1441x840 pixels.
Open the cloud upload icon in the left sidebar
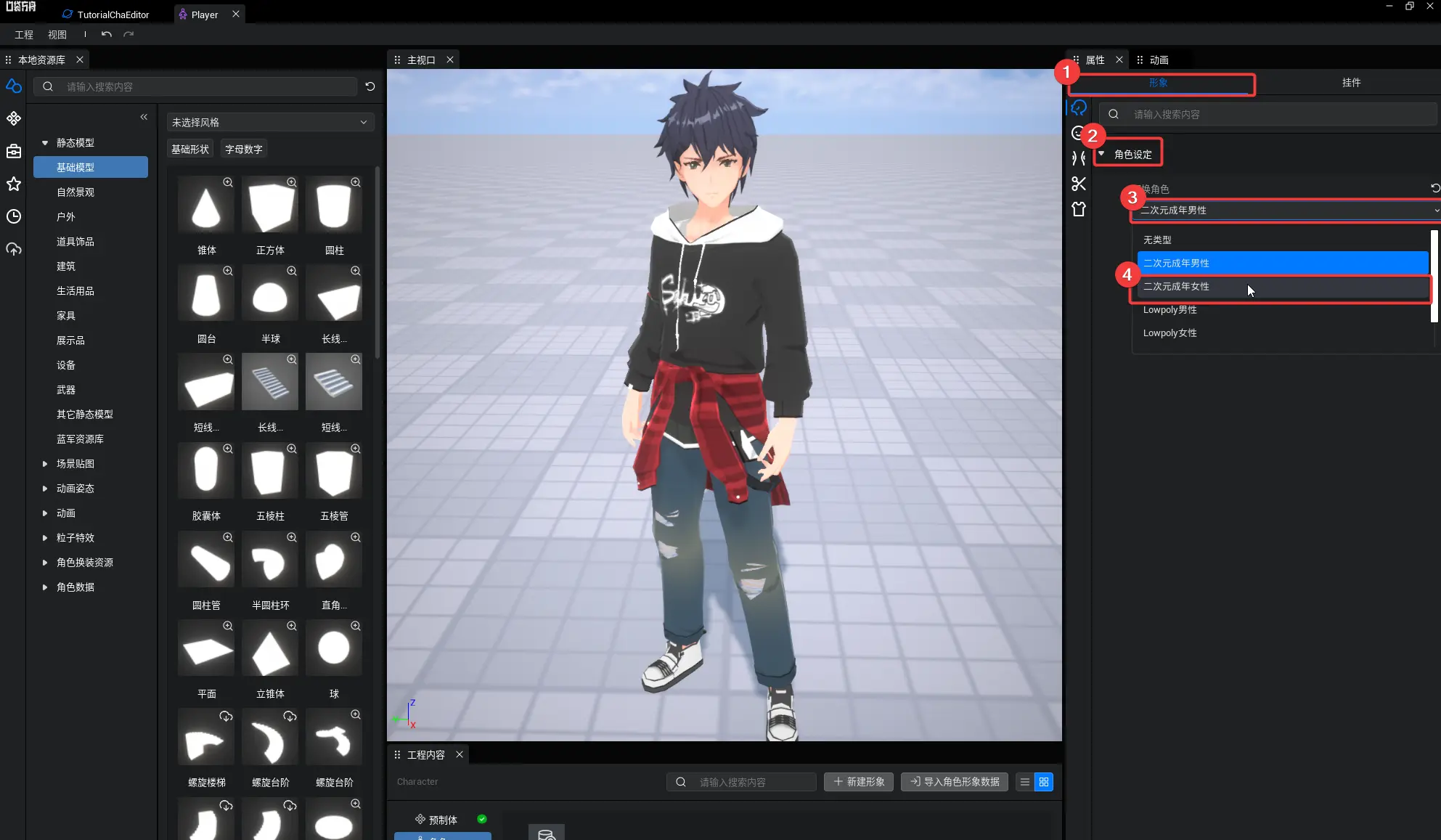[x=14, y=249]
